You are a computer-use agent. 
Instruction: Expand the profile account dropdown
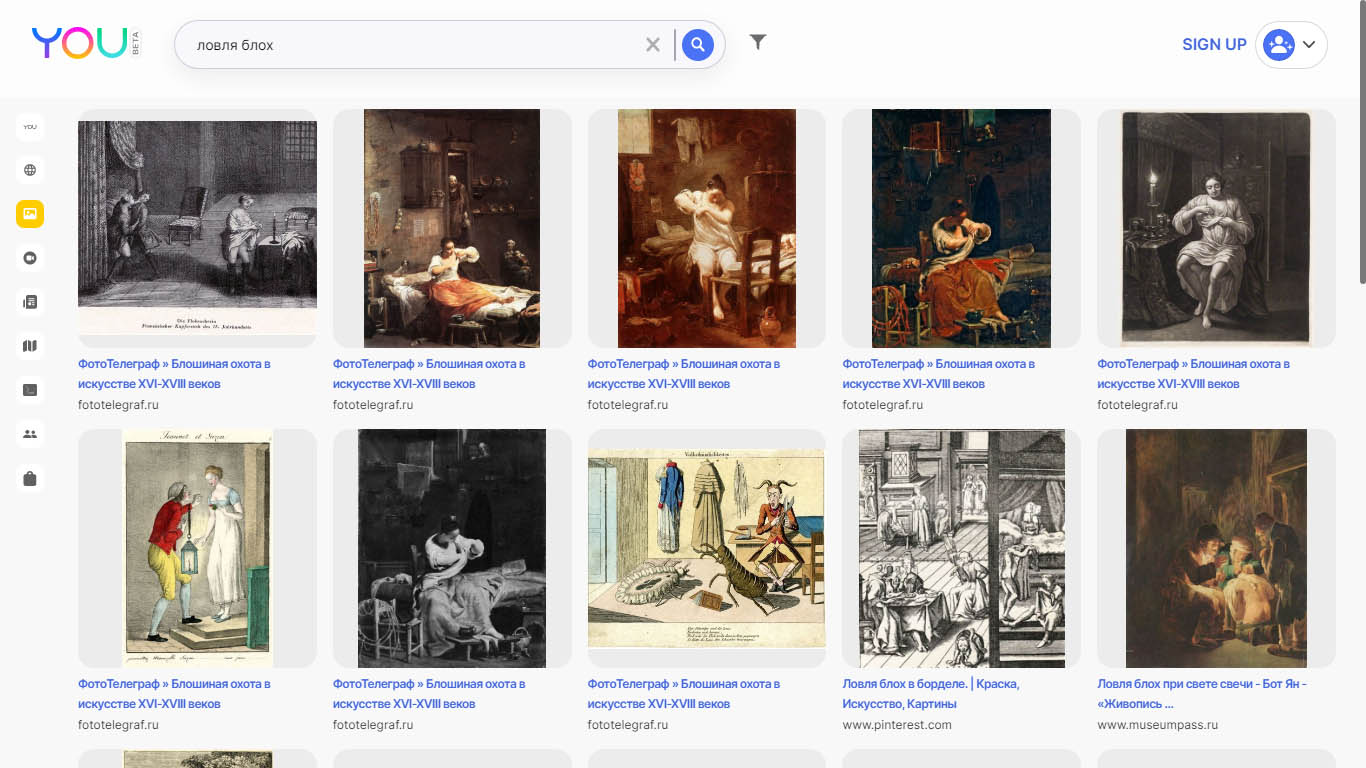[1291, 45]
